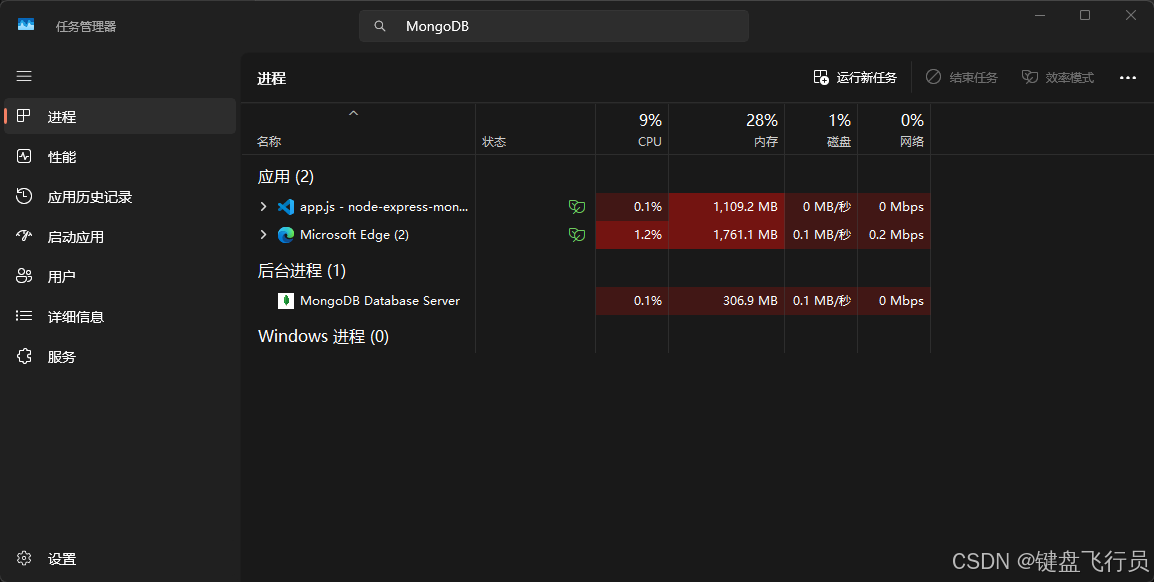Click the 结束任务 button
This screenshot has height=582, width=1154.
click(x=961, y=77)
